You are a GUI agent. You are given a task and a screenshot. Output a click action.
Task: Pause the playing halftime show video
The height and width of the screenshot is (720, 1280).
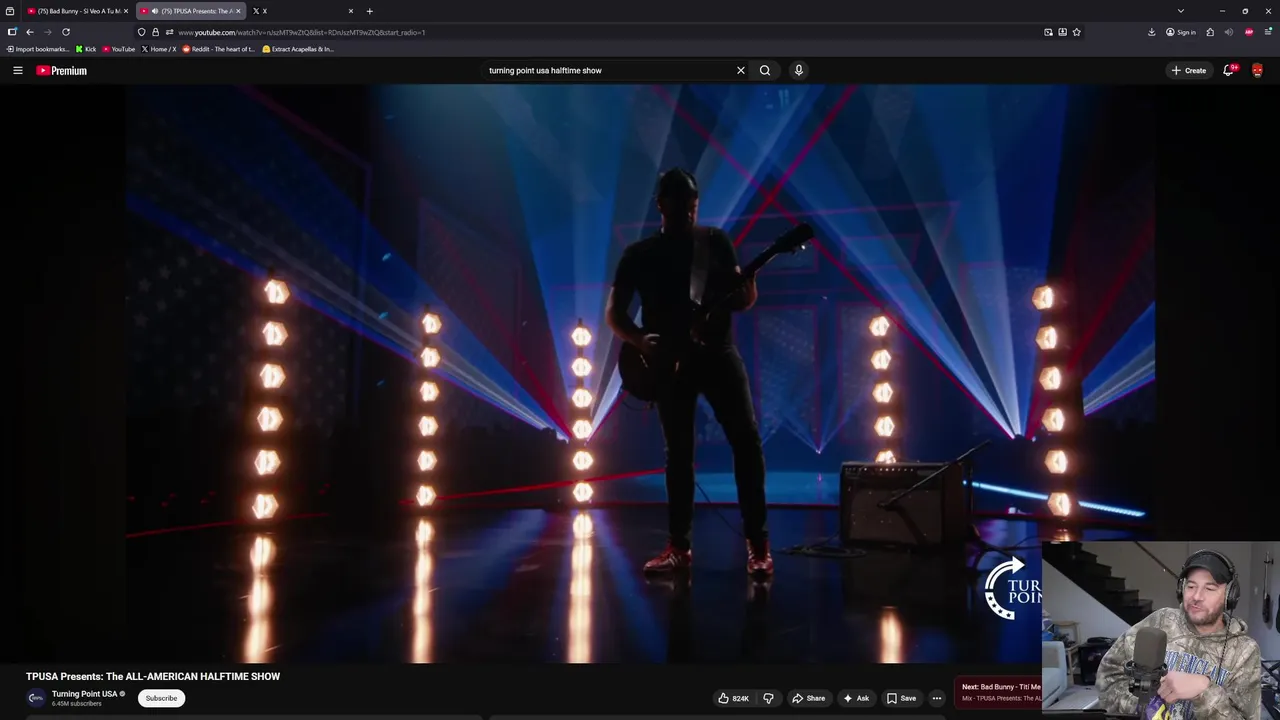point(640,372)
